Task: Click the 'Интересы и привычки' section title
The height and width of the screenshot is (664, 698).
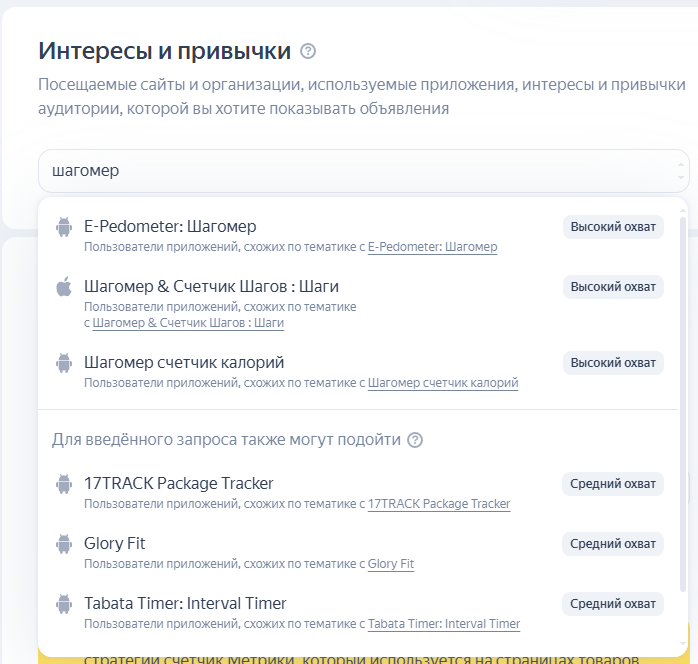Action: [164, 51]
